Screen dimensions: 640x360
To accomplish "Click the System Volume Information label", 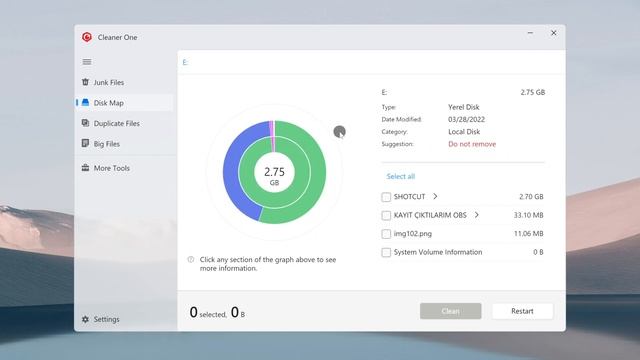I will tap(438, 252).
